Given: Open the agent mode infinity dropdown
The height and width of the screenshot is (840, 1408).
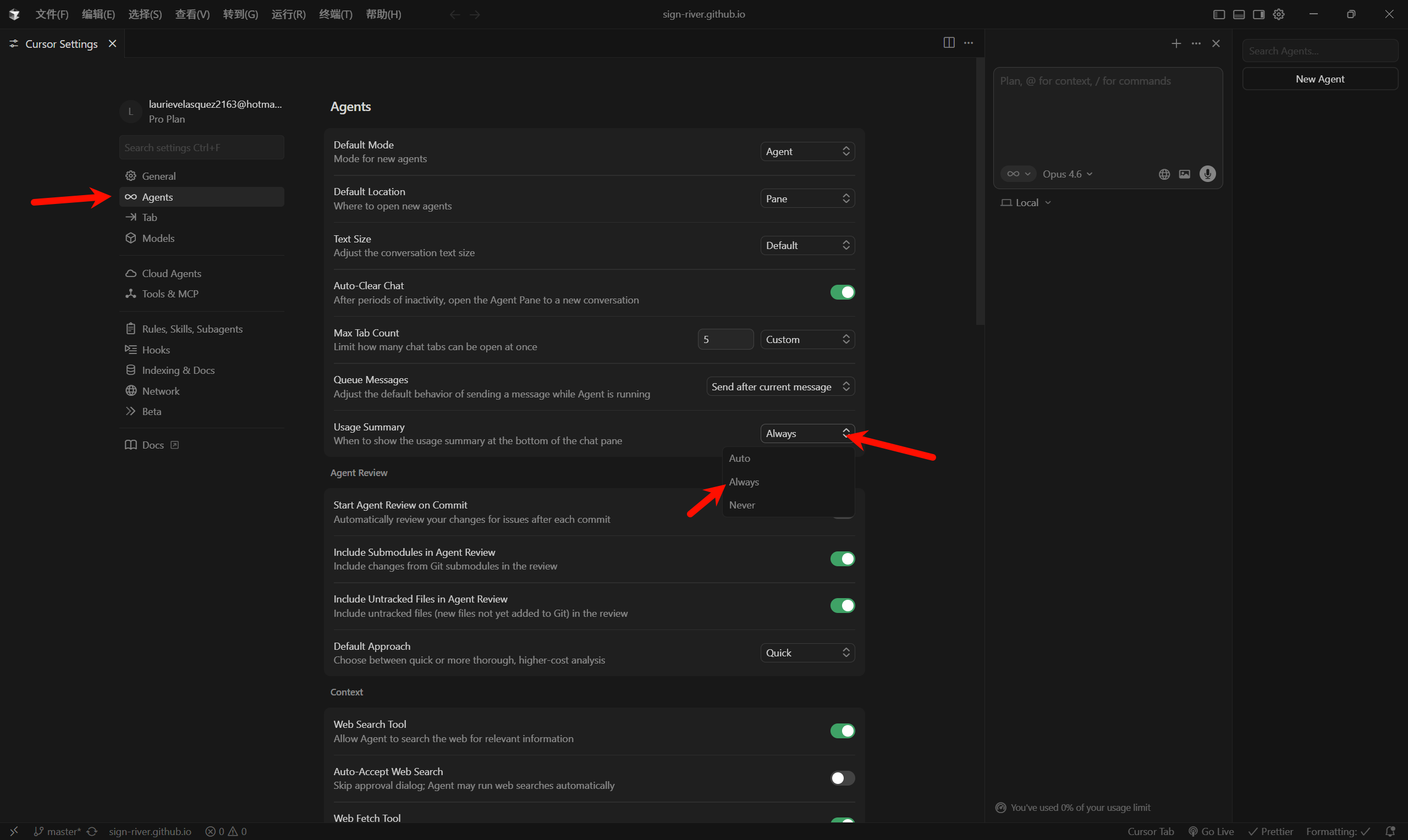Looking at the screenshot, I should point(1018,174).
